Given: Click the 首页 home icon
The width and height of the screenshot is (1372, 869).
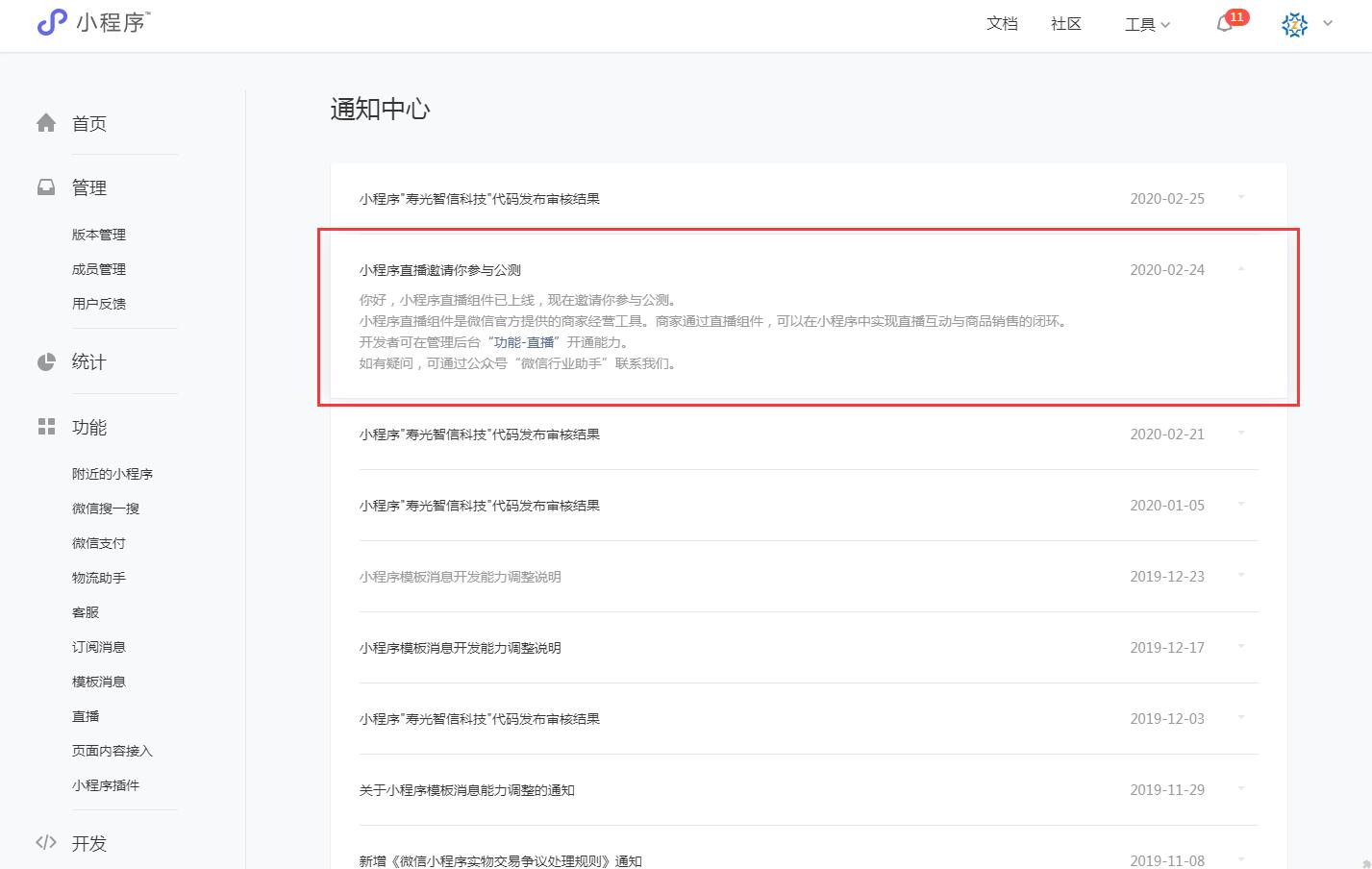Looking at the screenshot, I should click(x=46, y=123).
